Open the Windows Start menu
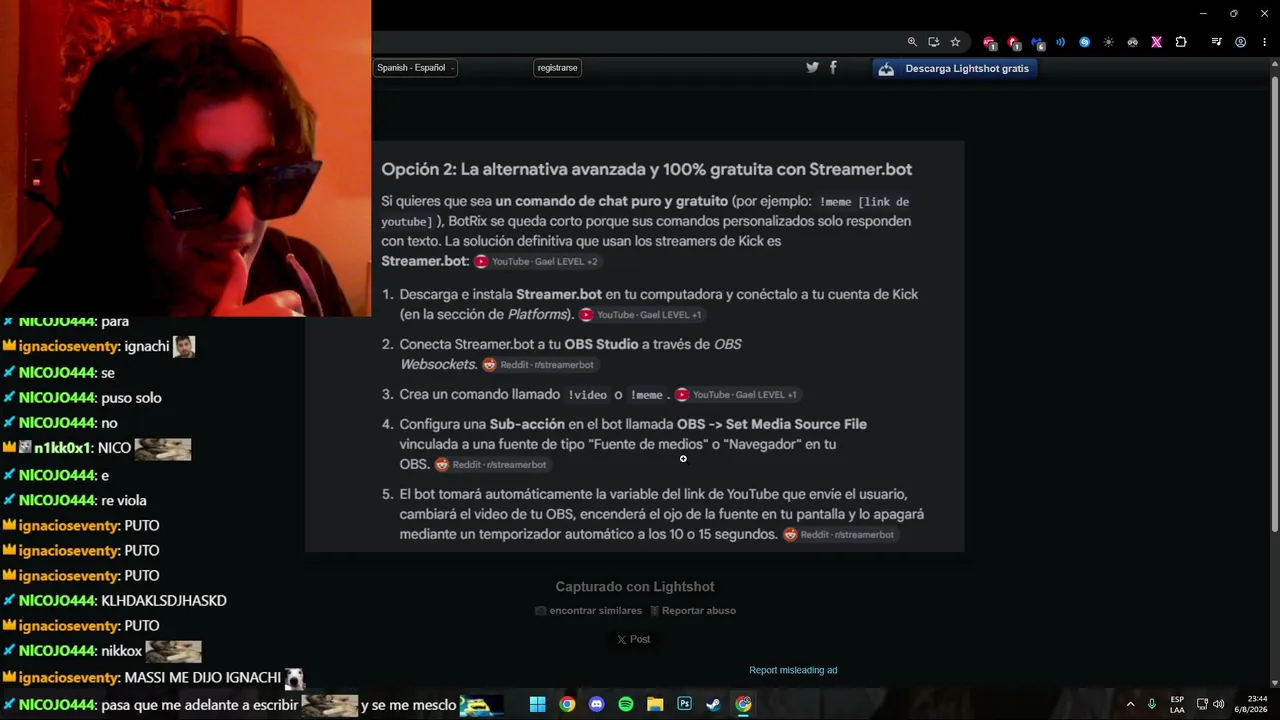1280x720 pixels. click(x=537, y=704)
